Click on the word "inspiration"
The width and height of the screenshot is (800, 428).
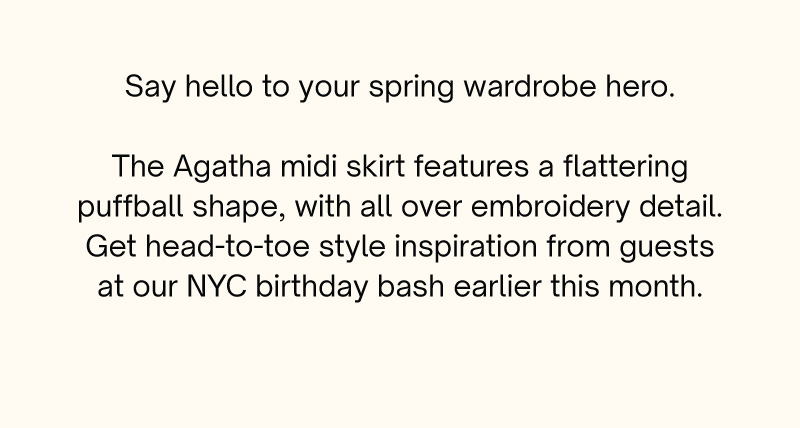pyautogui.click(x=466, y=248)
